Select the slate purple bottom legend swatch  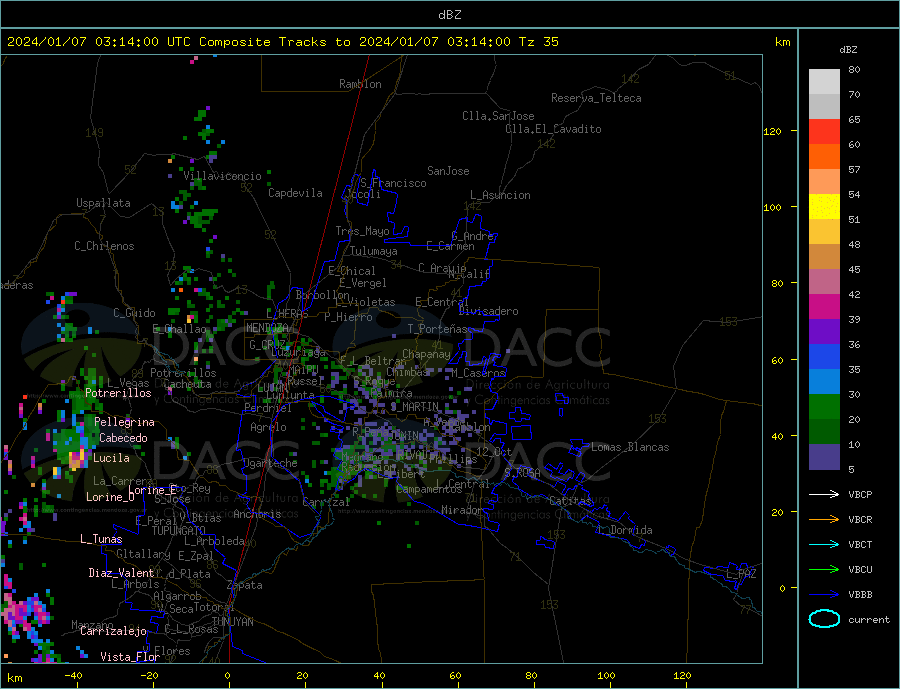click(x=824, y=457)
